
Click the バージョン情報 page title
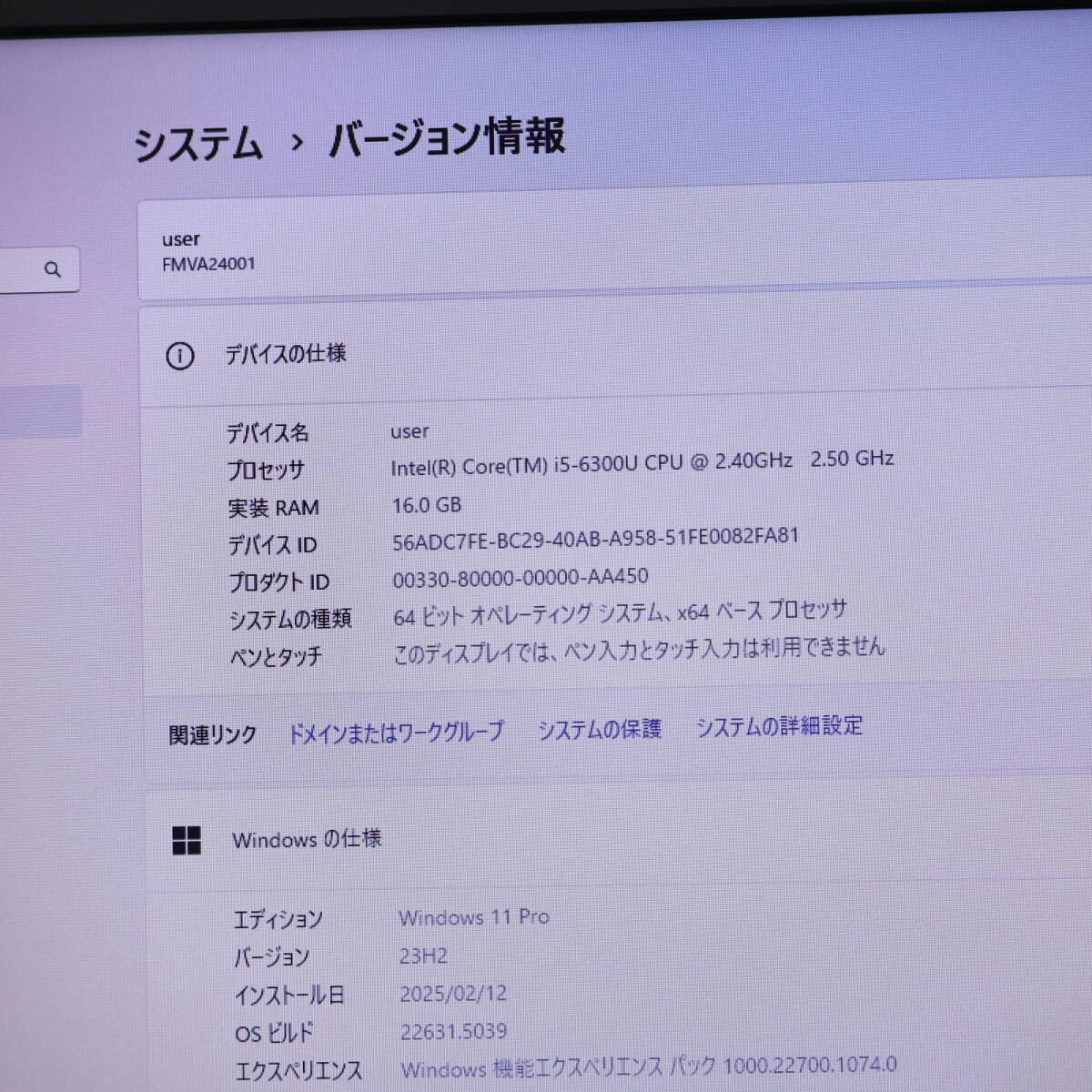(x=447, y=137)
